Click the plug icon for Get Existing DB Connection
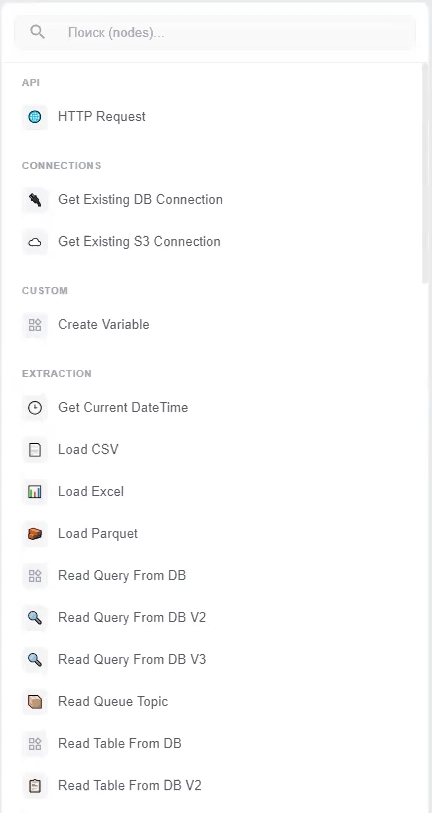 pyautogui.click(x=35, y=200)
